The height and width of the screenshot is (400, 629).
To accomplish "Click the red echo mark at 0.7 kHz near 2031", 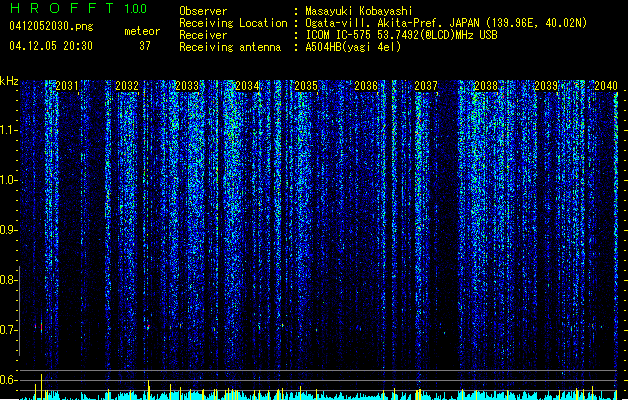I will [x=41, y=327].
